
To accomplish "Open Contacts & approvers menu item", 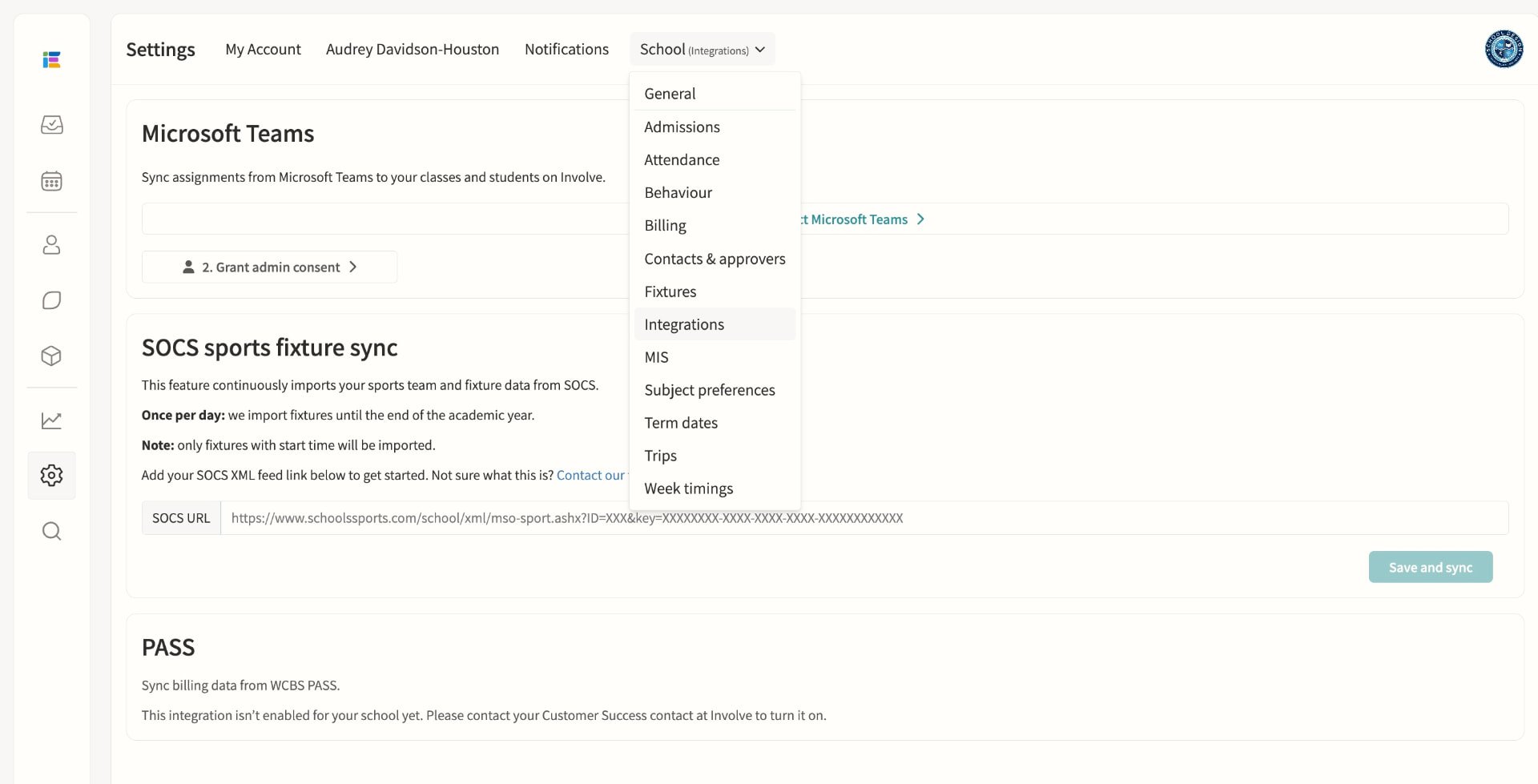I will [715, 259].
